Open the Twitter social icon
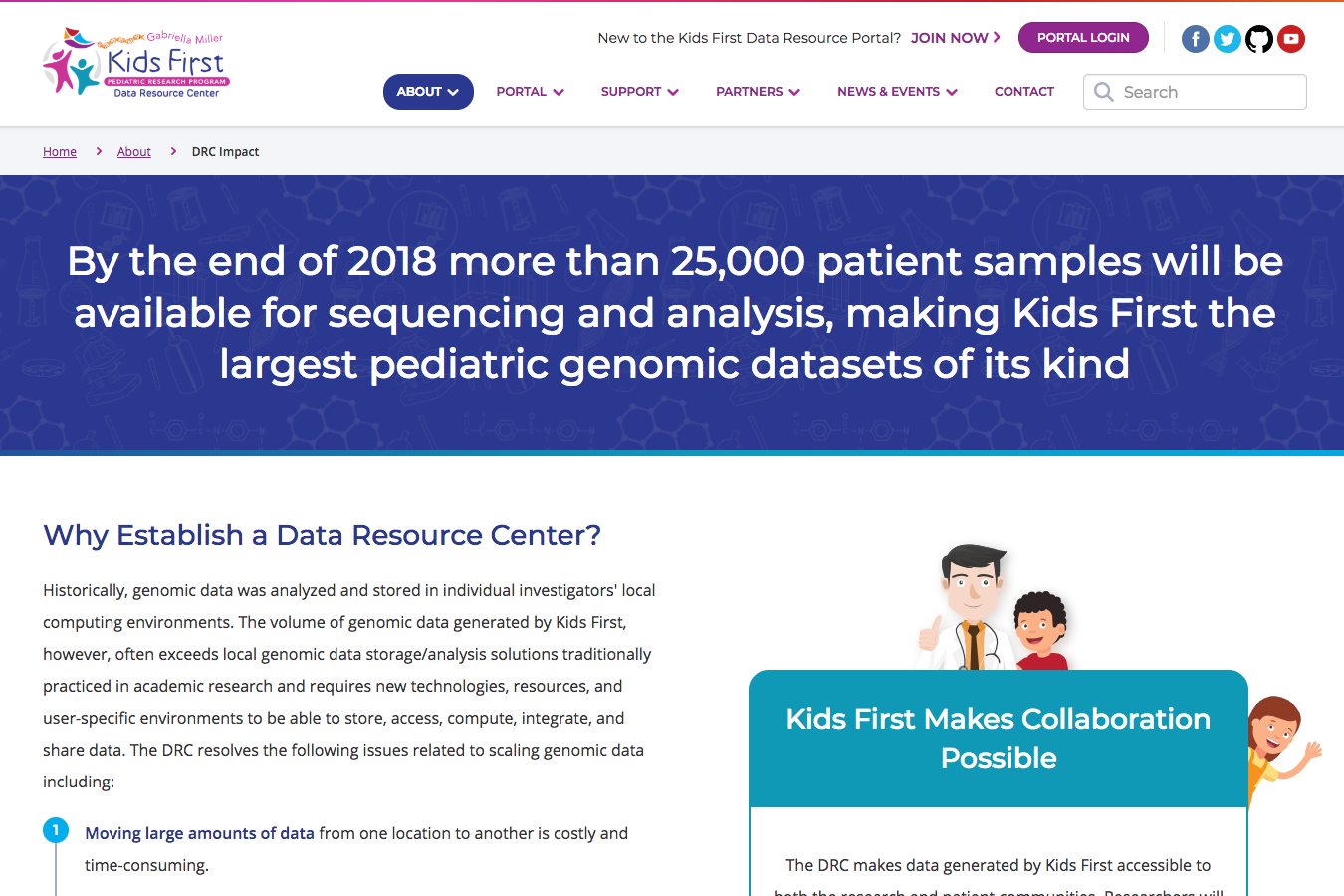This screenshot has width=1344, height=896. 1228,39
